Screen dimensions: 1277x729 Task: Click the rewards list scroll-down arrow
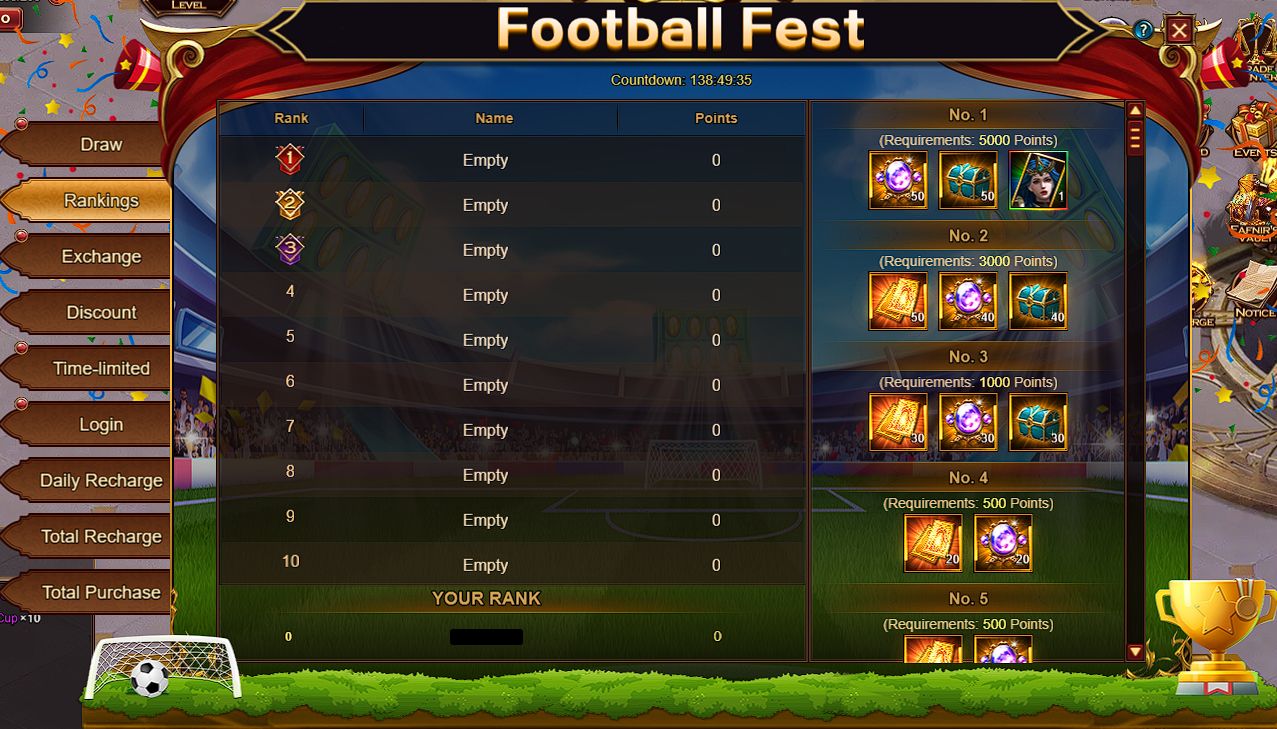pyautogui.click(x=1135, y=651)
